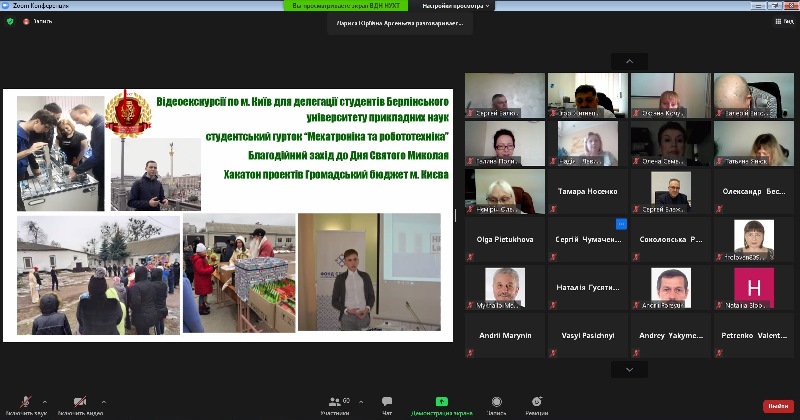The height and width of the screenshot is (420, 800).
Task: Click muted mic icon on Andrii Marynin tile
Action: pos(470,353)
